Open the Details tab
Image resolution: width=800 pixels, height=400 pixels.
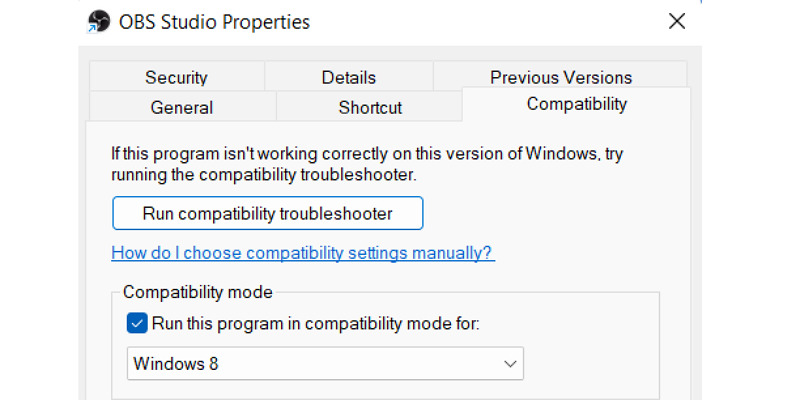(x=348, y=77)
